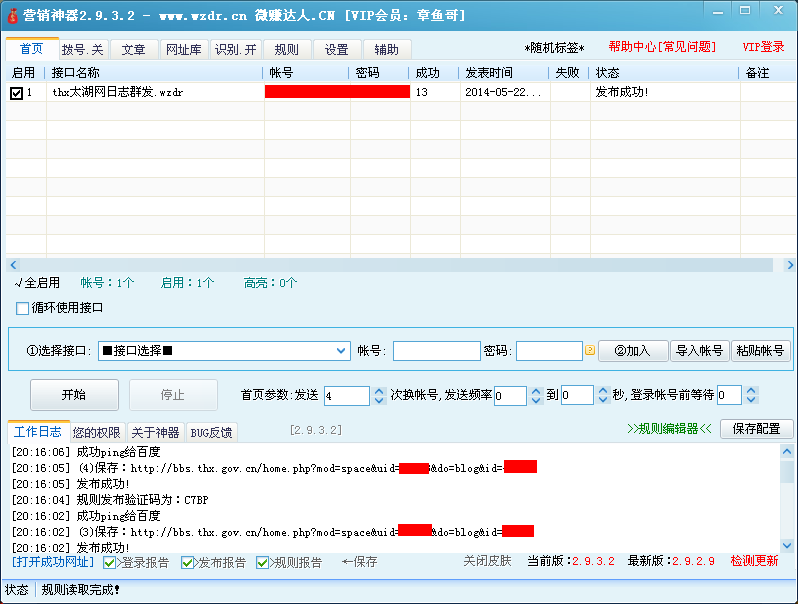Toggle the 全启用 select-all option

37,282
